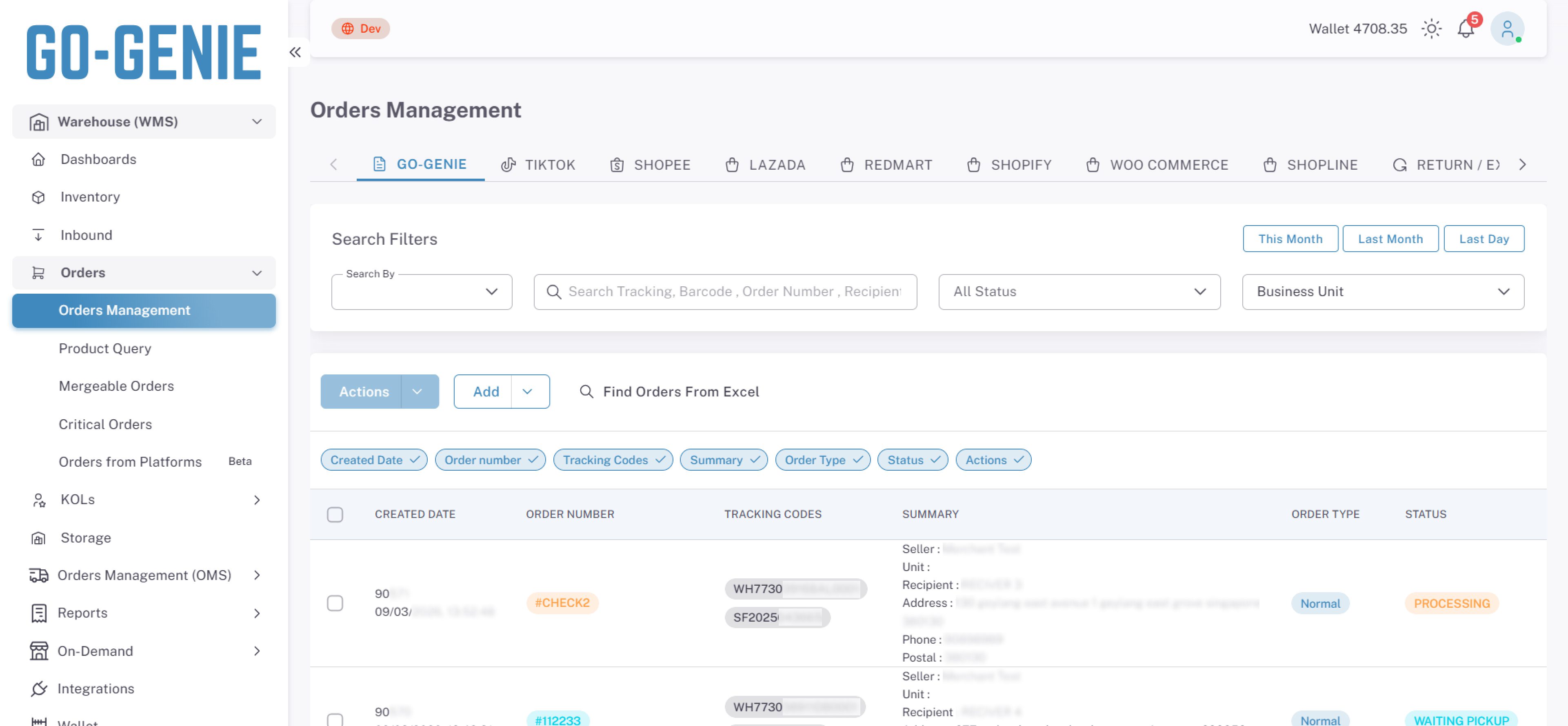Click the Dev environment badge
The width and height of the screenshot is (1568, 726).
coord(360,29)
